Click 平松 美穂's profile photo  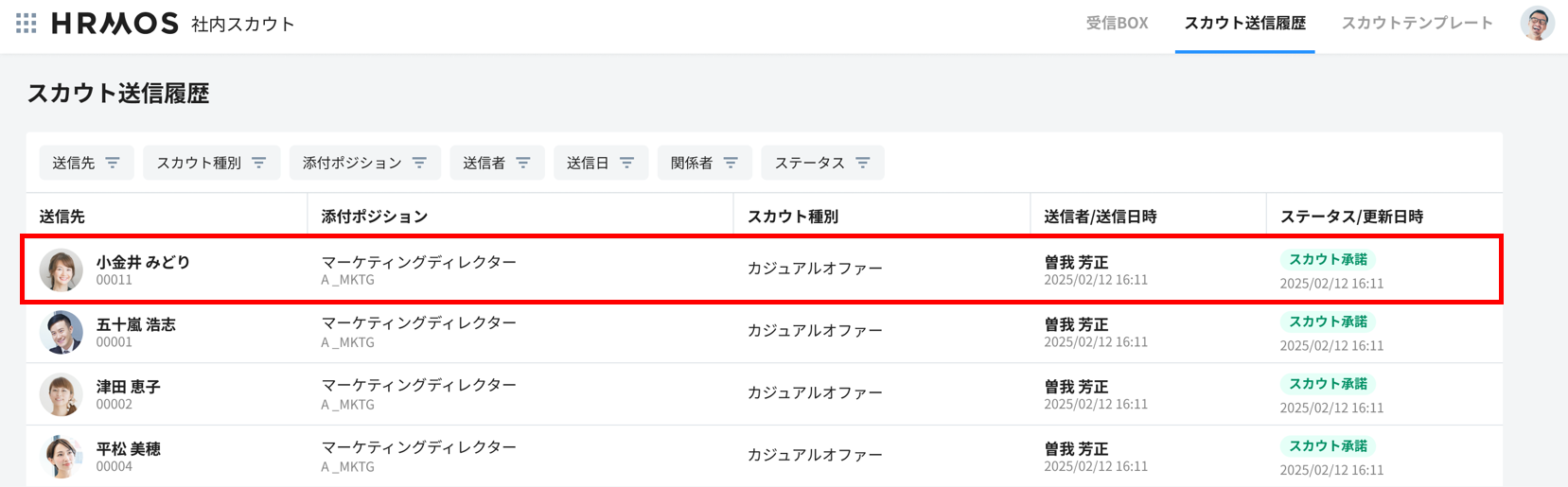(x=62, y=457)
